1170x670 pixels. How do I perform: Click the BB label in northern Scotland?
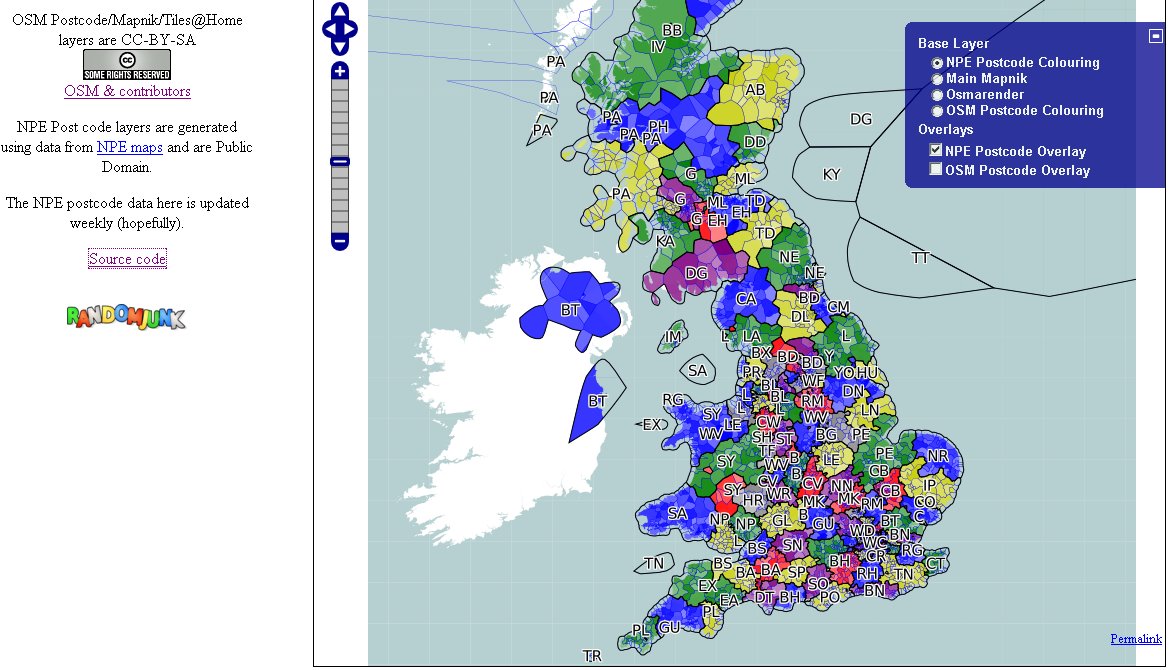[x=672, y=31]
